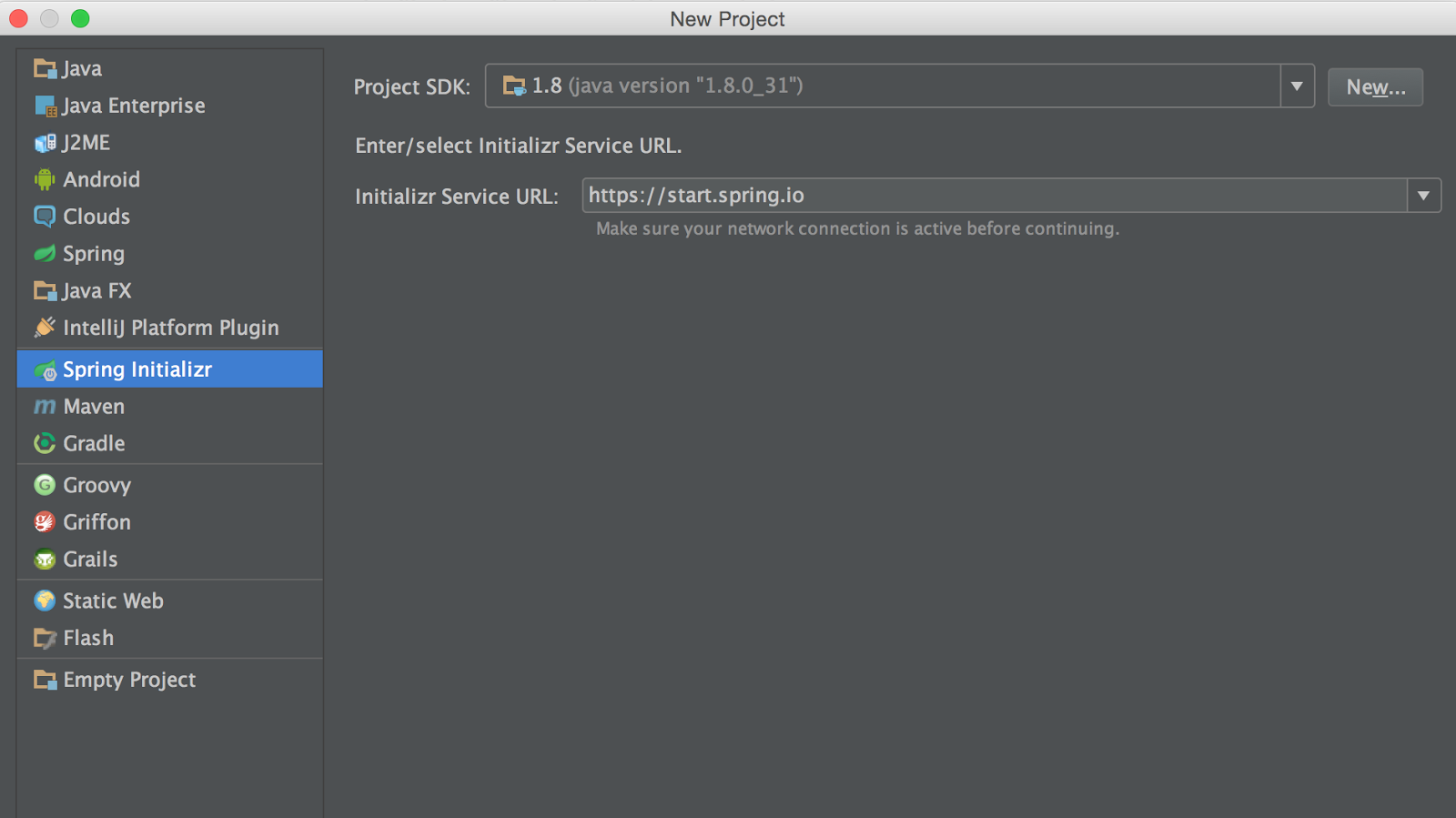Click the Groovy 'G' icon
Image resolution: width=1456 pixels, height=818 pixels.
(44, 485)
